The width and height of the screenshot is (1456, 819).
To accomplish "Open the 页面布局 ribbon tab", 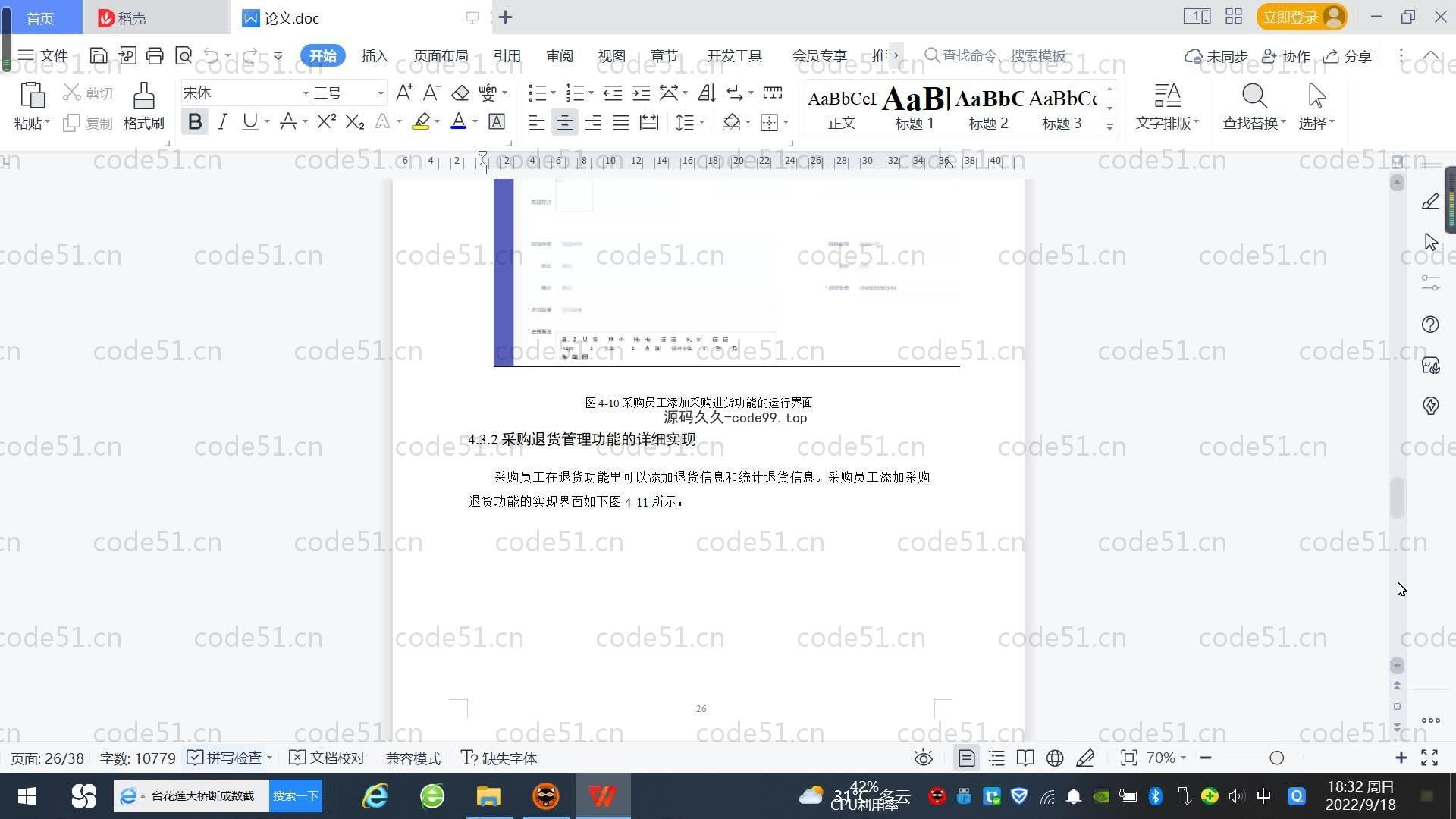I will 441,55.
